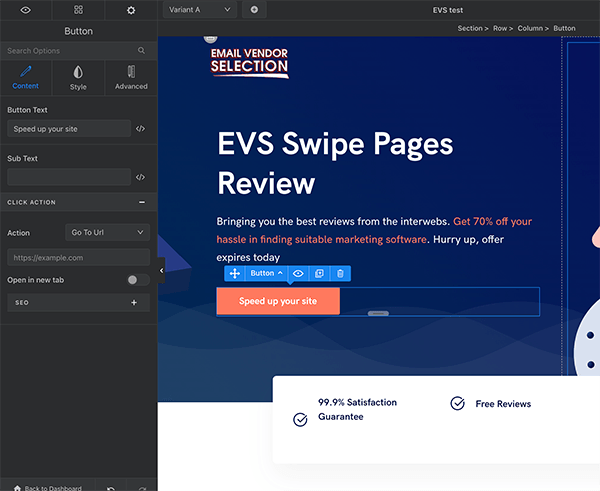Select Section in the breadcrumb
Viewport: 600px width, 491px height.
click(x=470, y=28)
